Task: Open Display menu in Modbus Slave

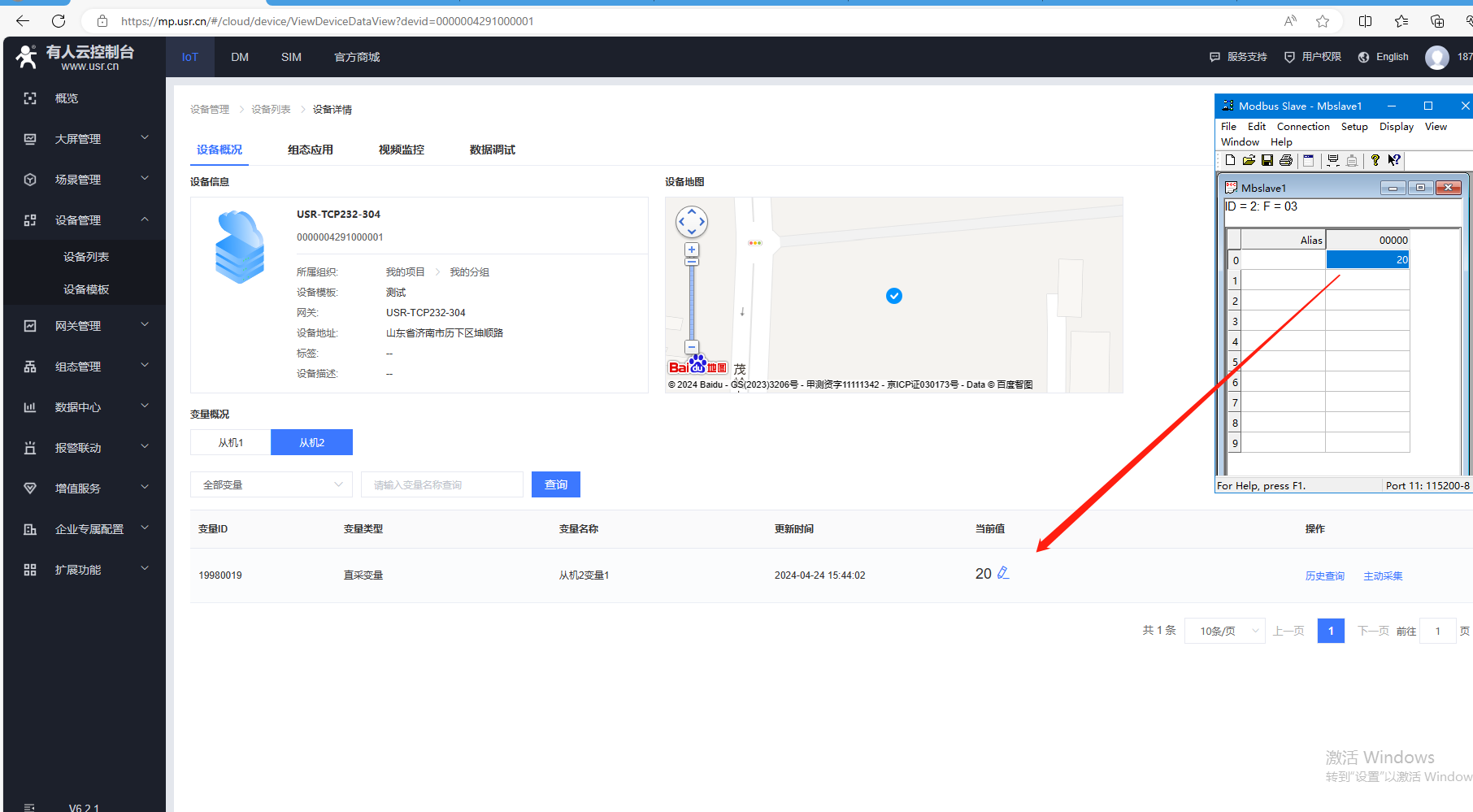Action: coord(1397,127)
